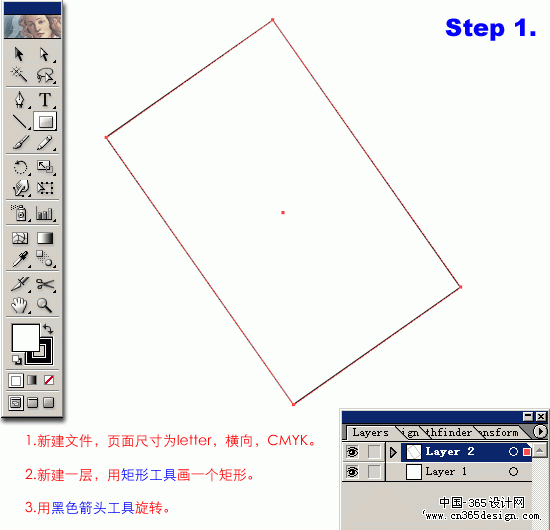Screen dimensions: 550x530
Task: Select the Zoom magnifier tool
Action: coord(45,305)
